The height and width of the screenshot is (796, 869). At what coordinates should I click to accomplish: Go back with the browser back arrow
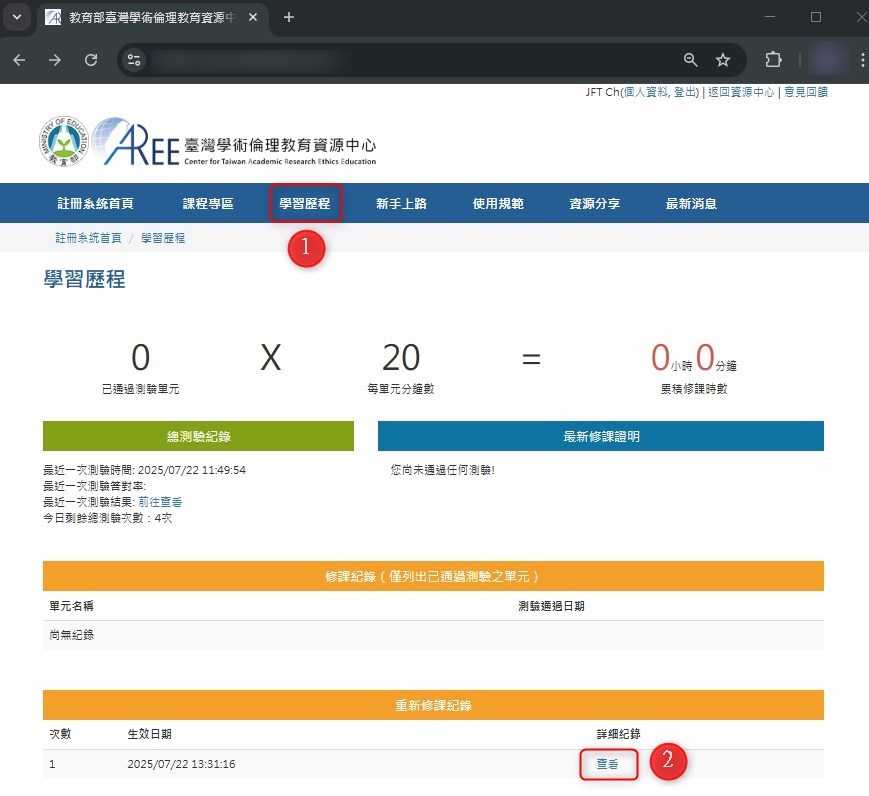pos(19,60)
